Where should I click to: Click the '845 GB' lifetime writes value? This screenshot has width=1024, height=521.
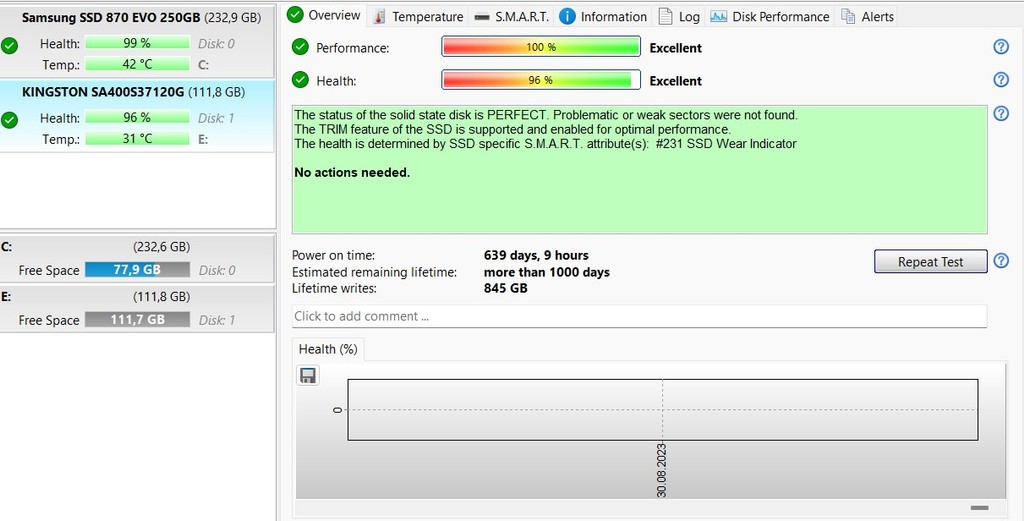coord(505,288)
